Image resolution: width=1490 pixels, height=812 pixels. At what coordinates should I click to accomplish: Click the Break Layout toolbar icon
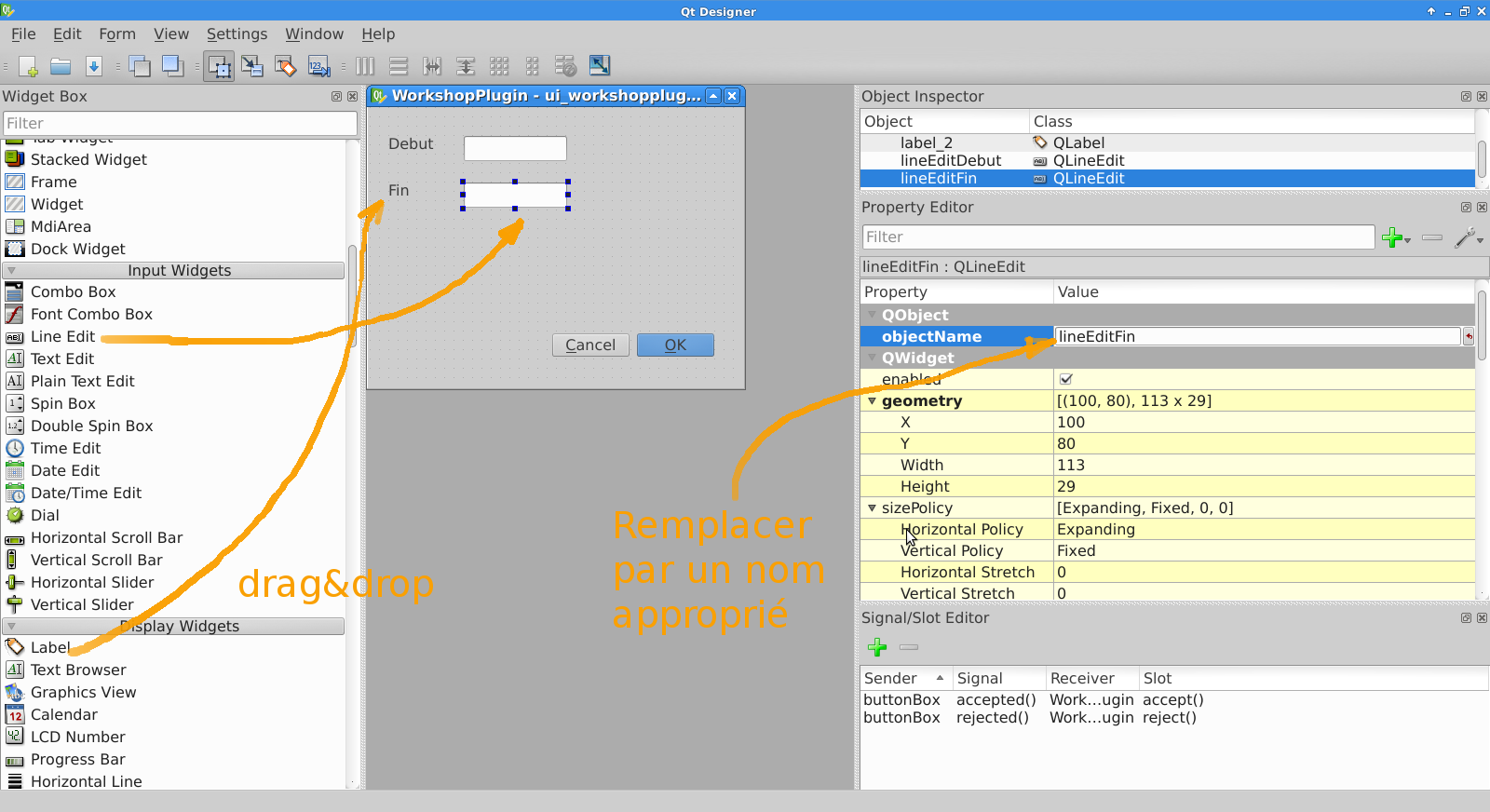tap(566, 66)
